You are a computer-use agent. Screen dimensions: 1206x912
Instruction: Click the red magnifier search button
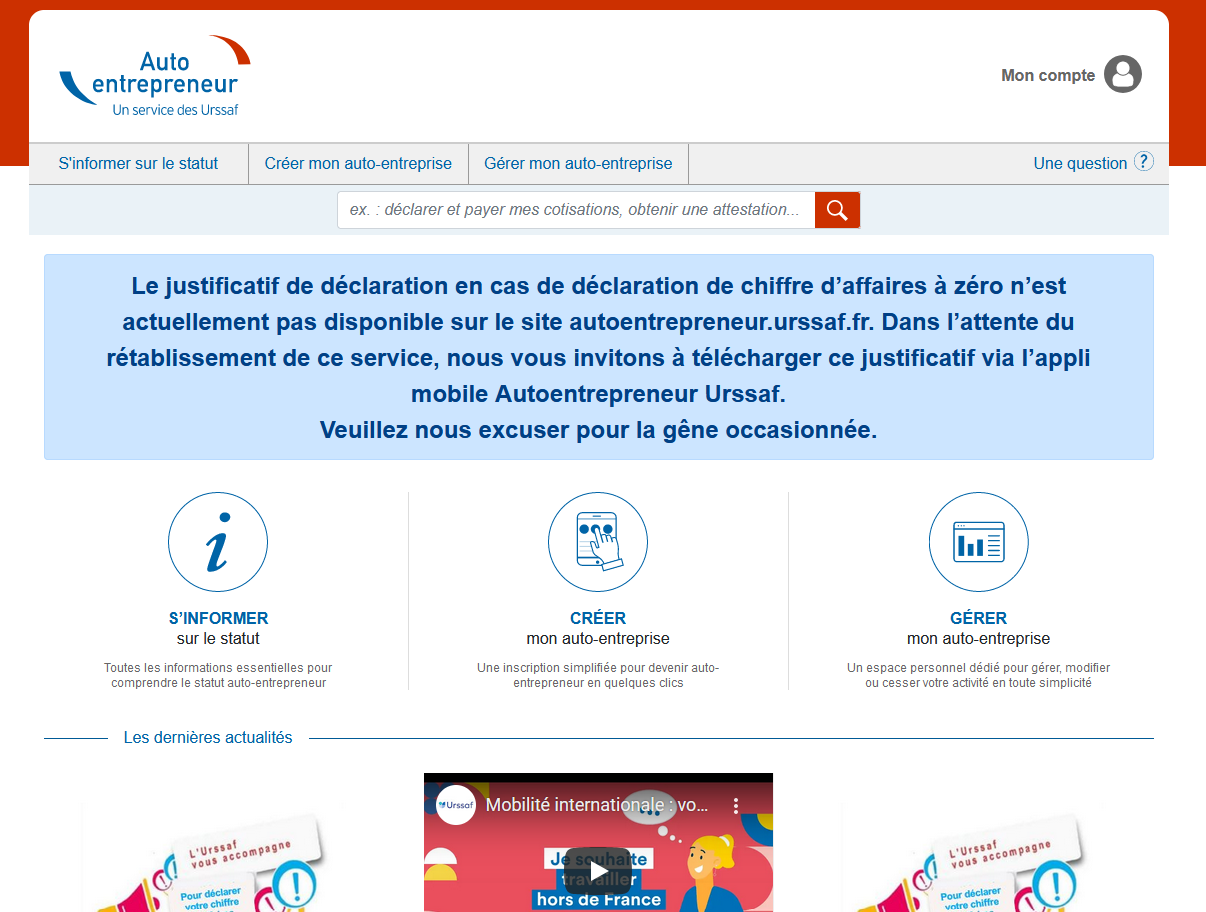point(837,210)
